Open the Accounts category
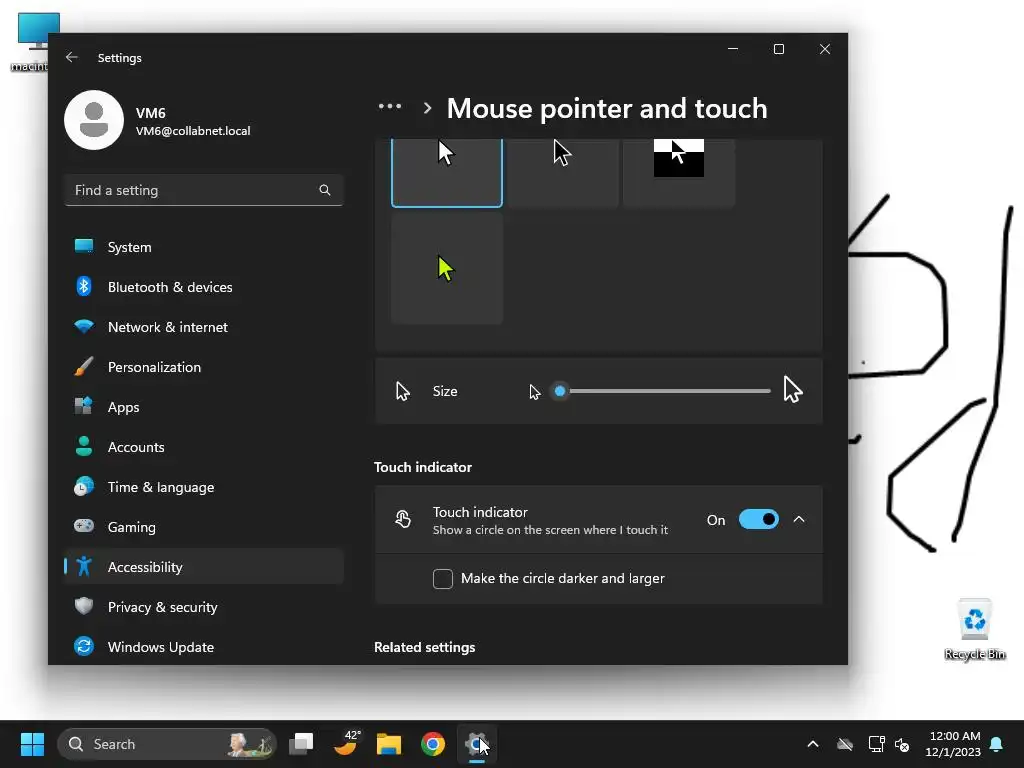The image size is (1024, 768). click(x=204, y=447)
